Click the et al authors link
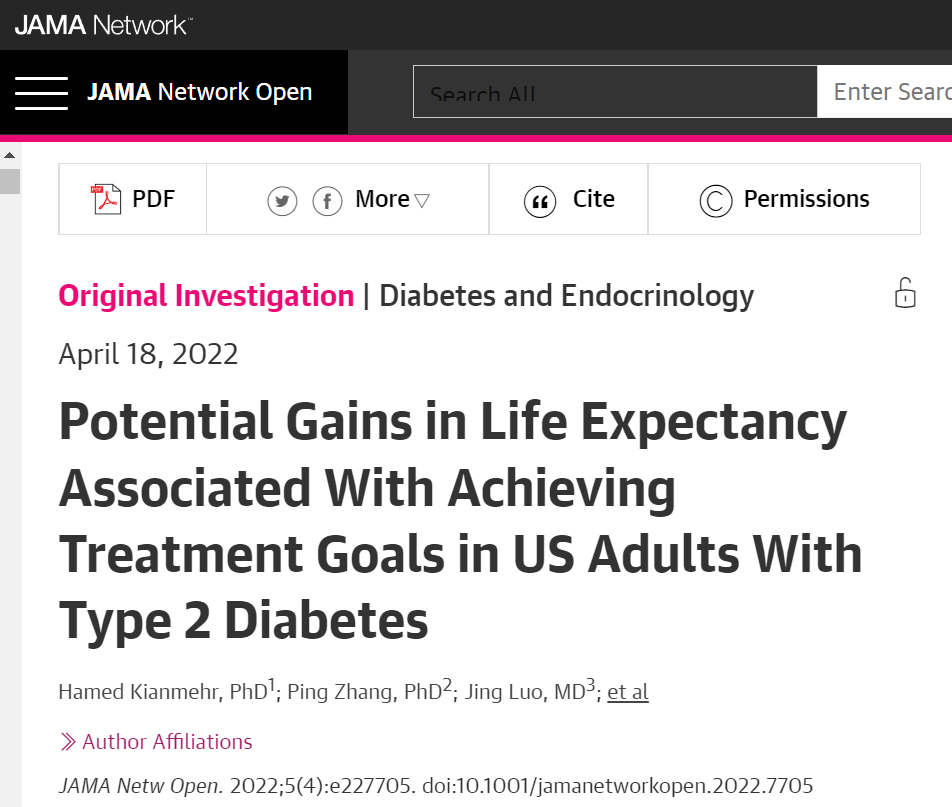The width and height of the screenshot is (952, 807). click(628, 692)
